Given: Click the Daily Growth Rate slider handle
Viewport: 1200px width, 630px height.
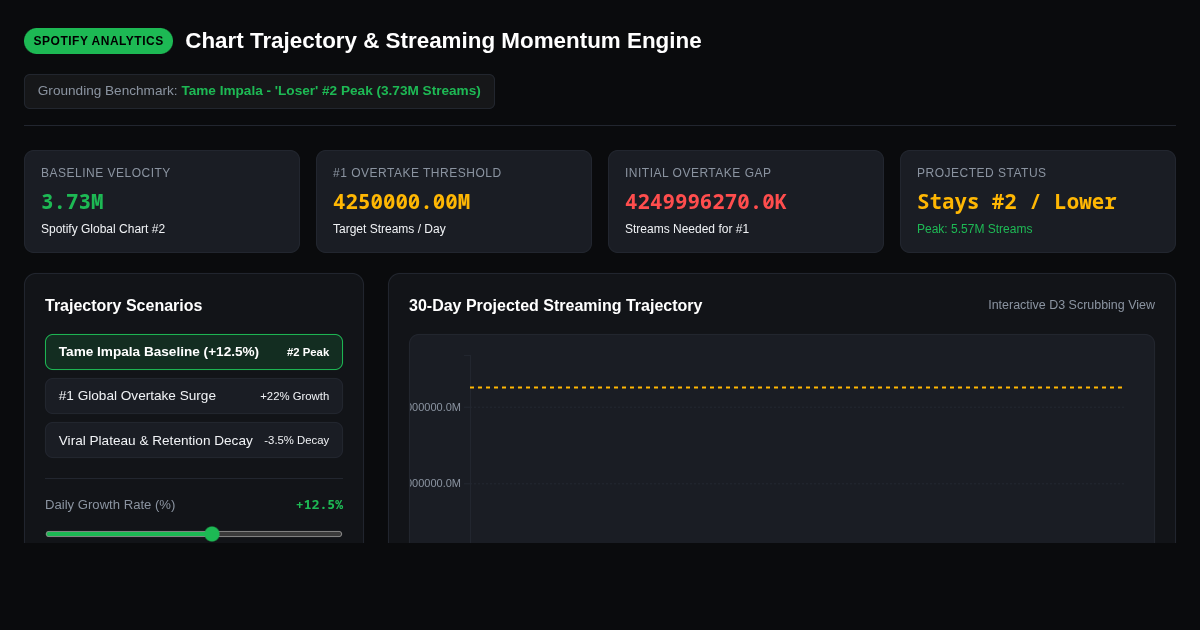Looking at the screenshot, I should click(212, 534).
